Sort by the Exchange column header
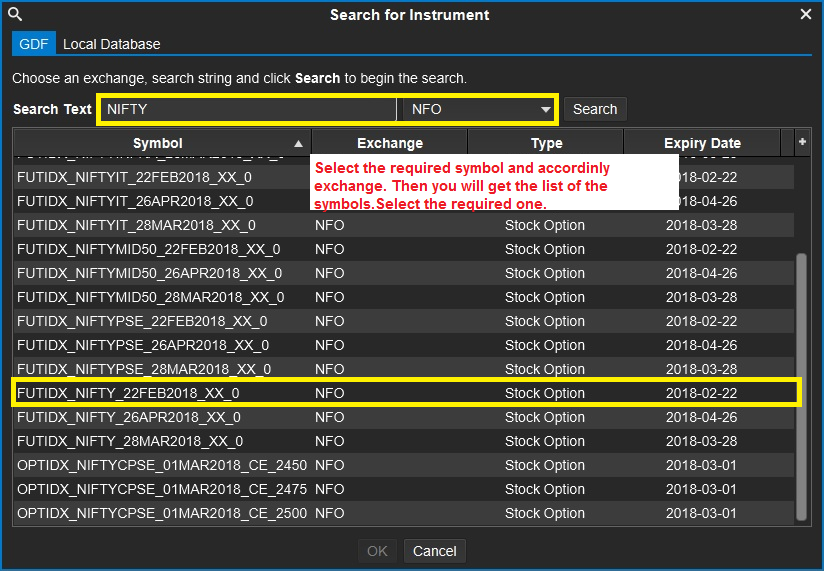Viewport: 824px width, 571px height. pyautogui.click(x=390, y=143)
